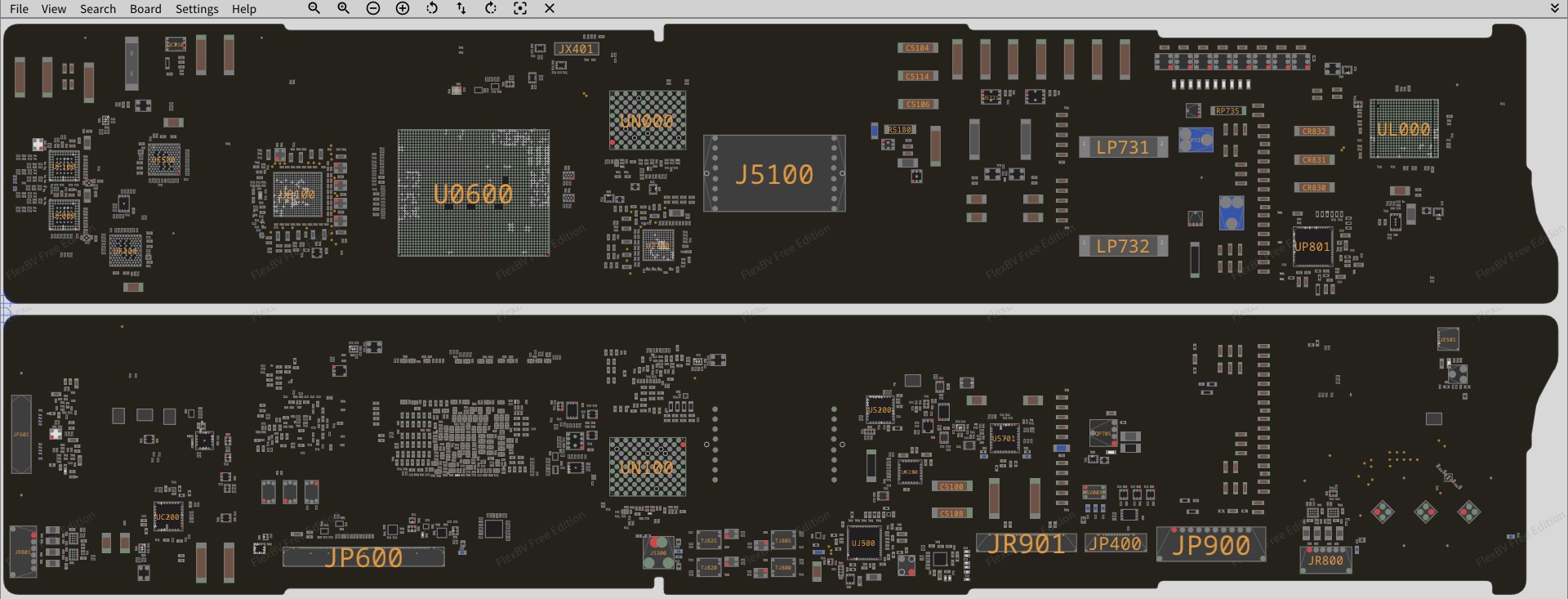
Task: Click the X icon in the toolbar
Action: 550,8
